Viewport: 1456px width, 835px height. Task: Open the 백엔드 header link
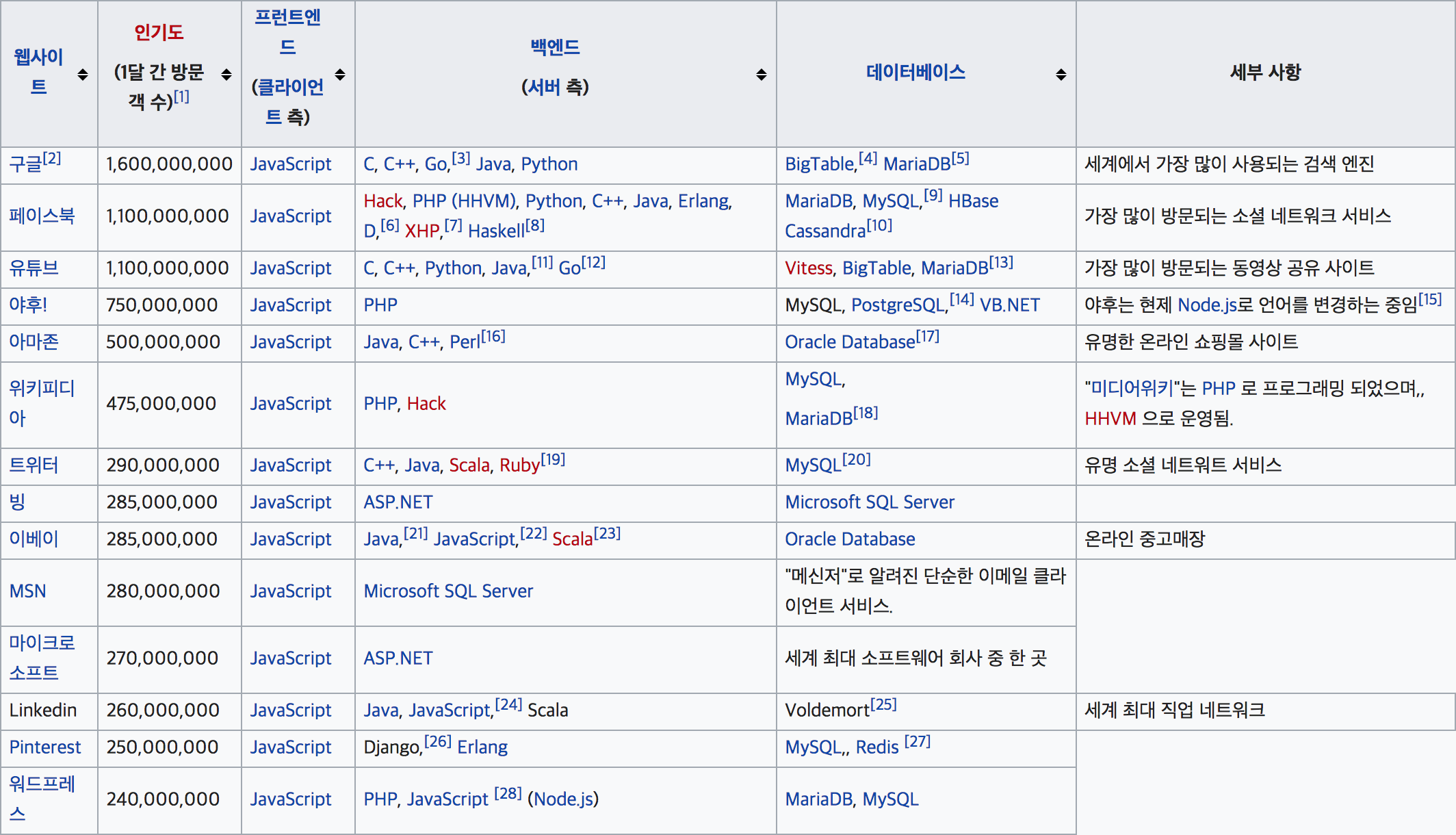[x=555, y=47]
